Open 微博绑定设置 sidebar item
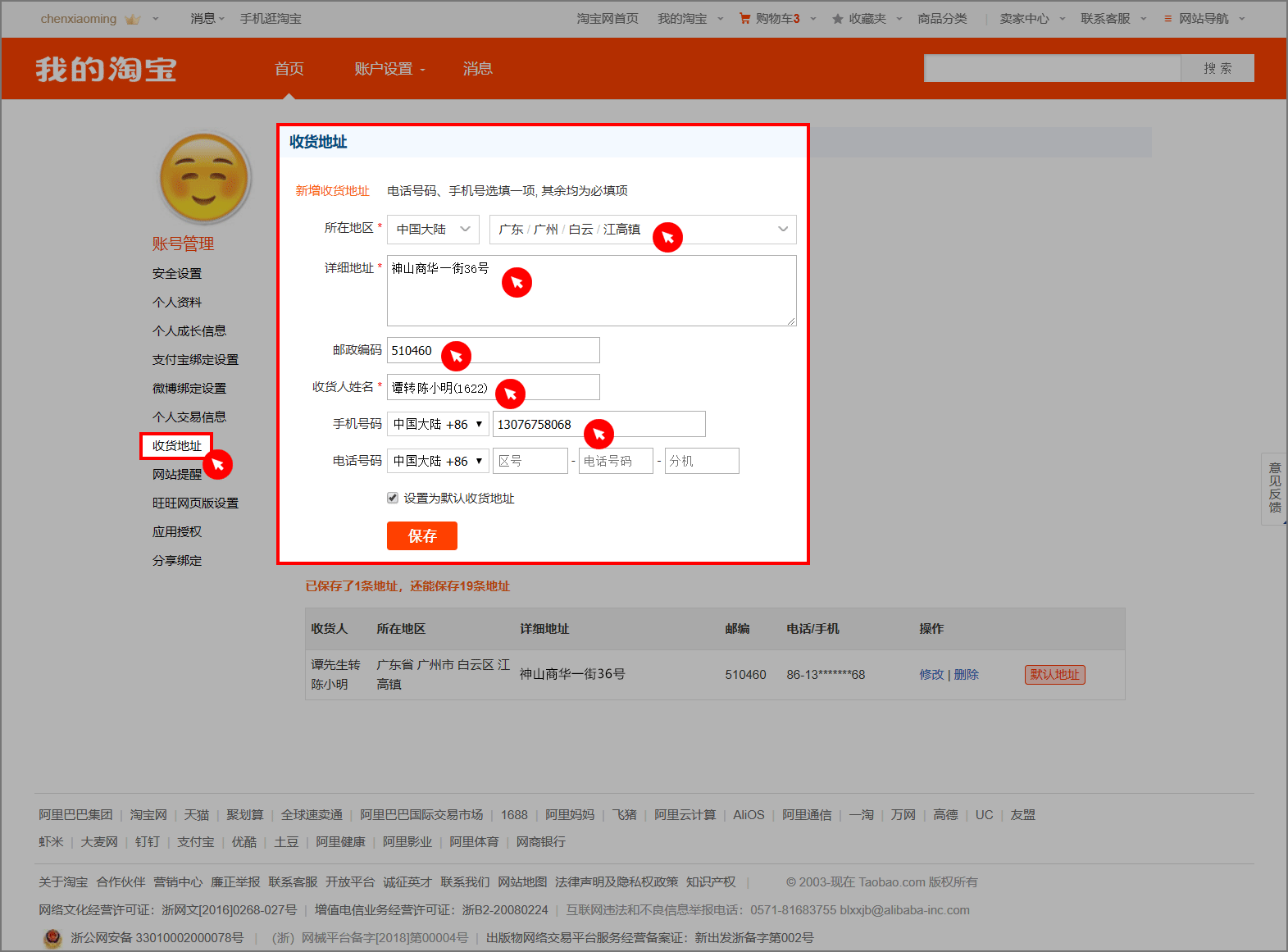Viewport: 1288px width, 952px height. [189, 389]
